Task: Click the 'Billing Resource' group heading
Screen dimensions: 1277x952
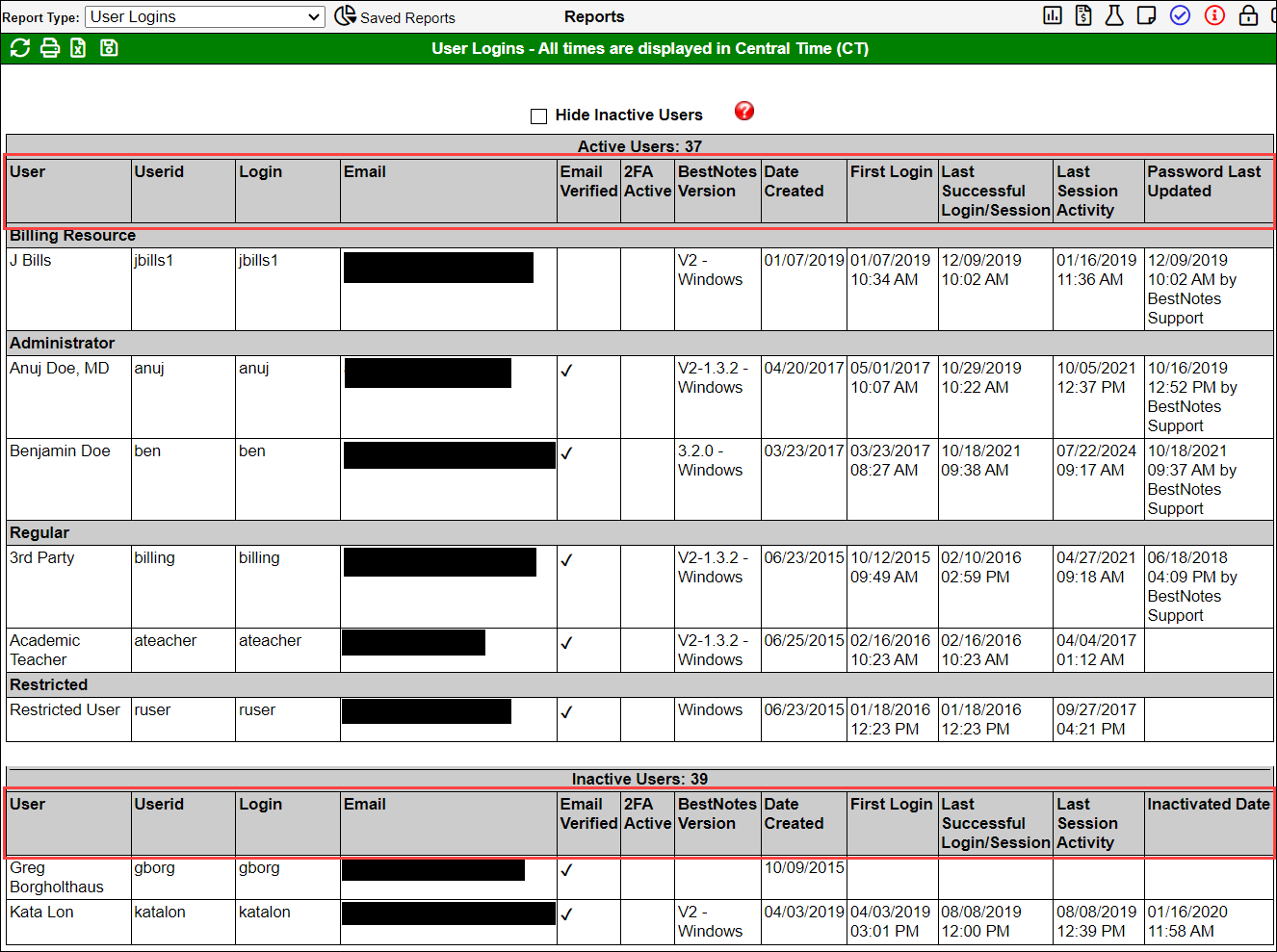Action: tap(73, 236)
